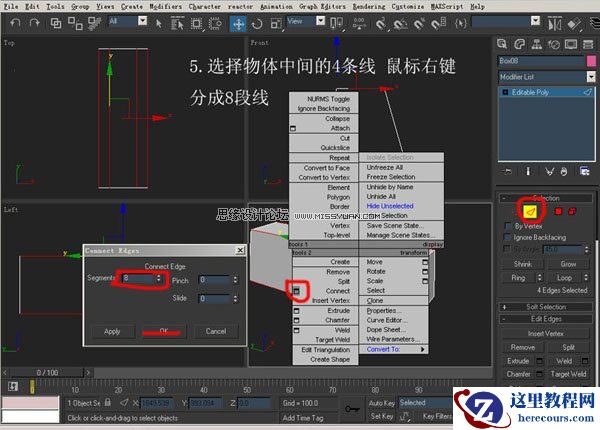Open Connect settings box in quad menu
This screenshot has height=430, width=600.
(x=297, y=291)
